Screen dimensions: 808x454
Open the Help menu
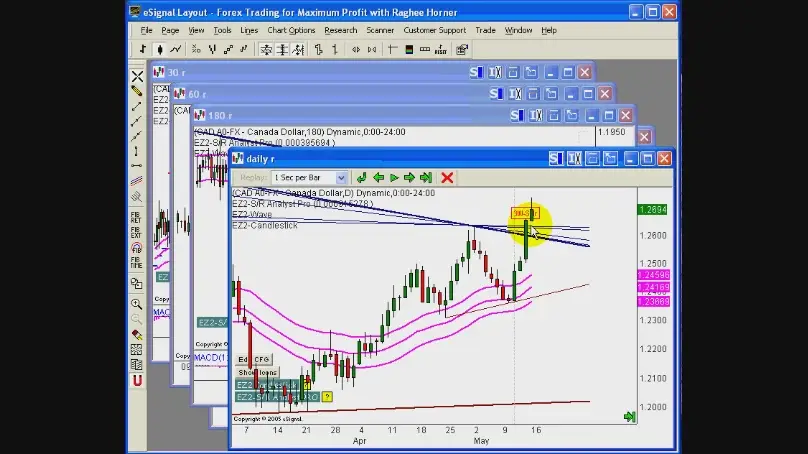point(549,30)
